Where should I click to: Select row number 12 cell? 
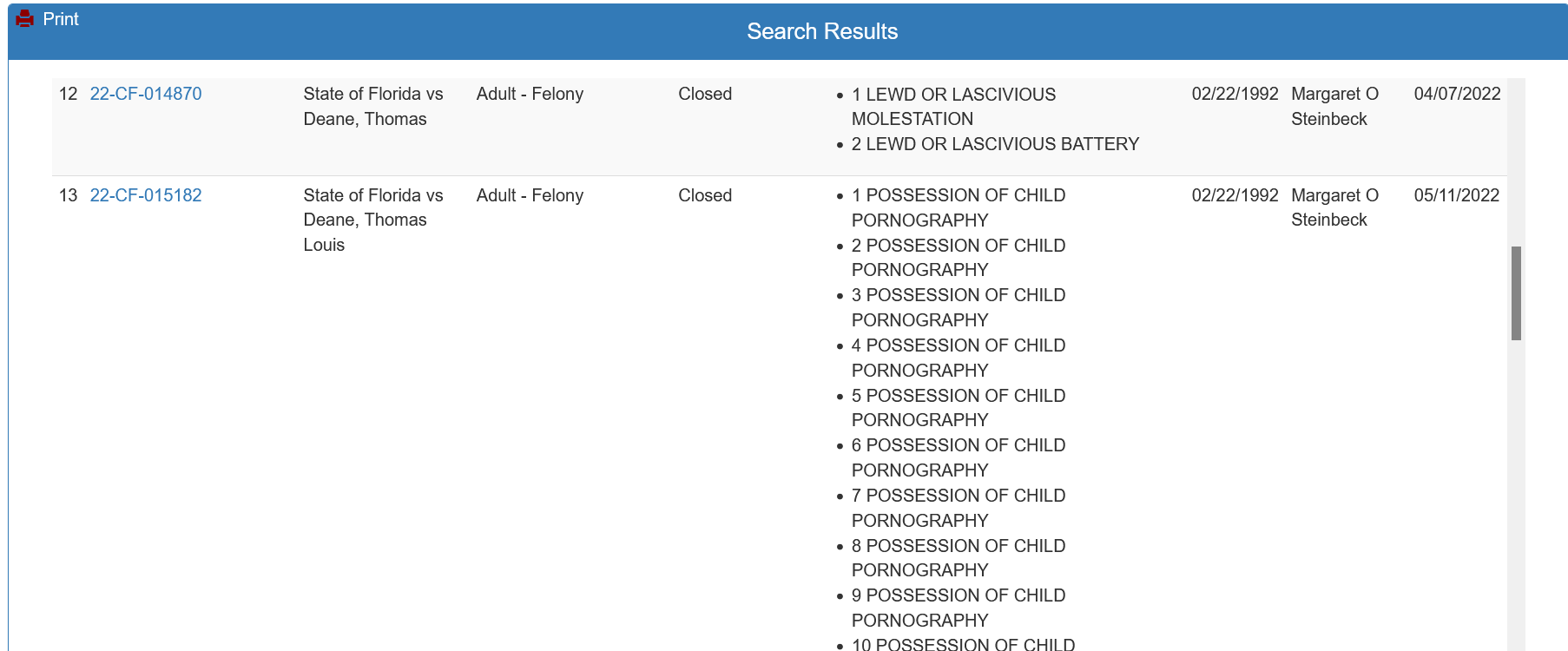(69, 94)
